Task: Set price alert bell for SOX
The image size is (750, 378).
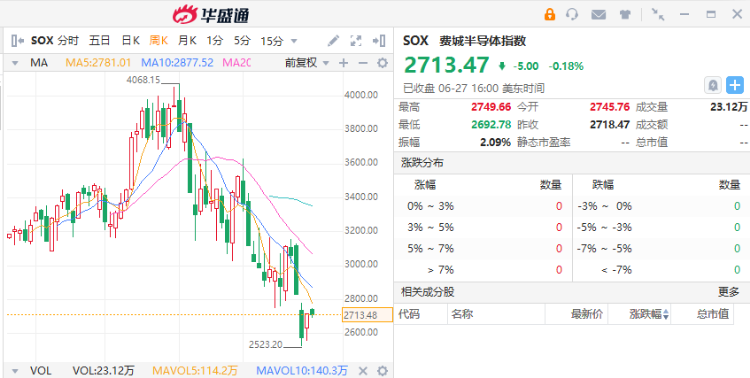Action: tap(713, 85)
